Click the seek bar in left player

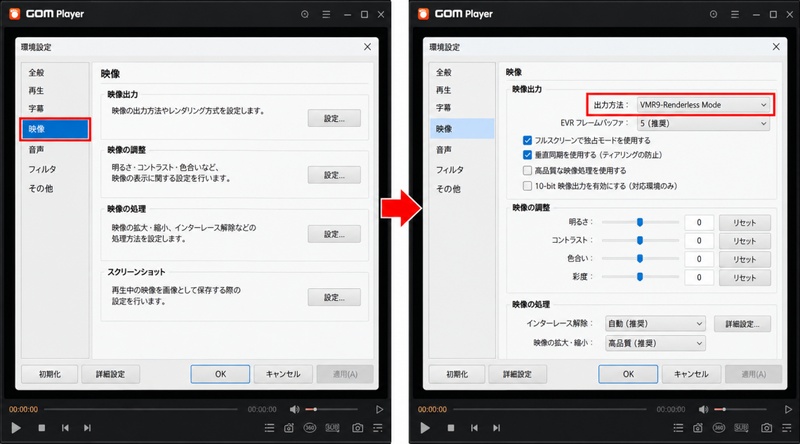pyautogui.click(x=141, y=409)
